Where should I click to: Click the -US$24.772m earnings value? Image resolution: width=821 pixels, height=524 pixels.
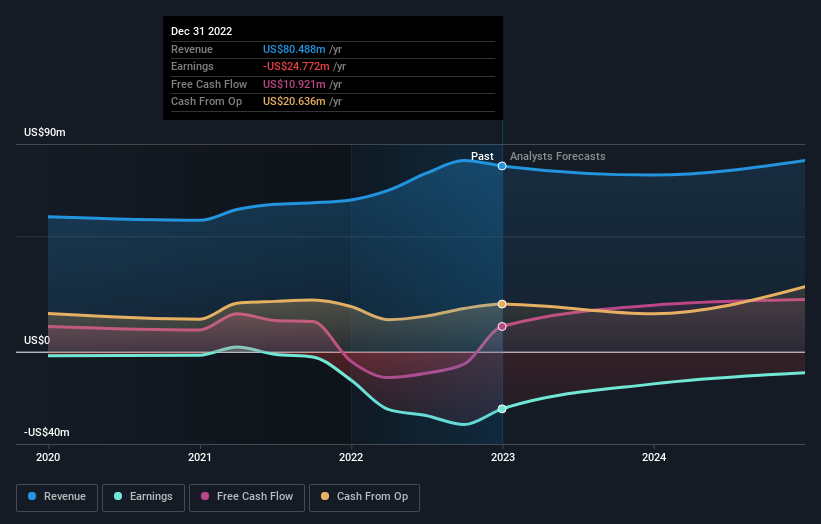296,66
